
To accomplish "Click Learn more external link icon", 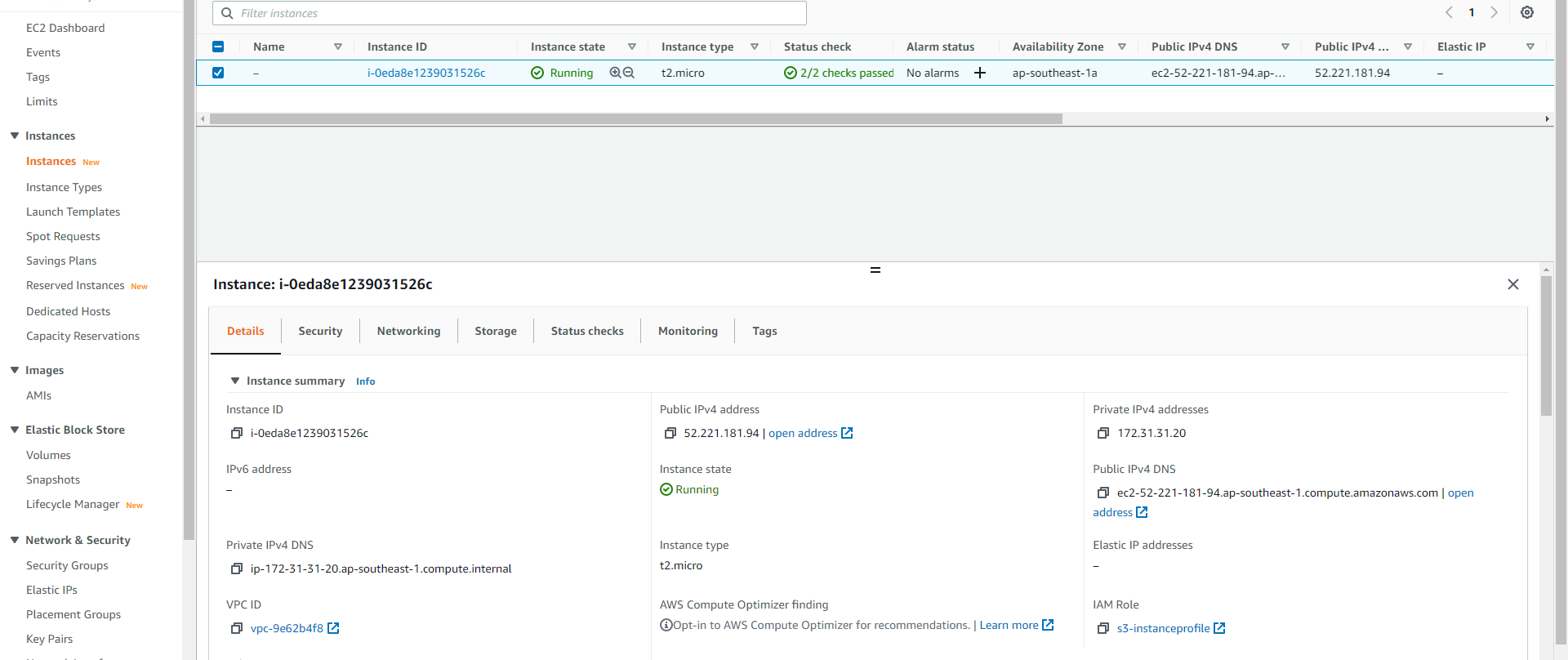I will pyautogui.click(x=1048, y=625).
